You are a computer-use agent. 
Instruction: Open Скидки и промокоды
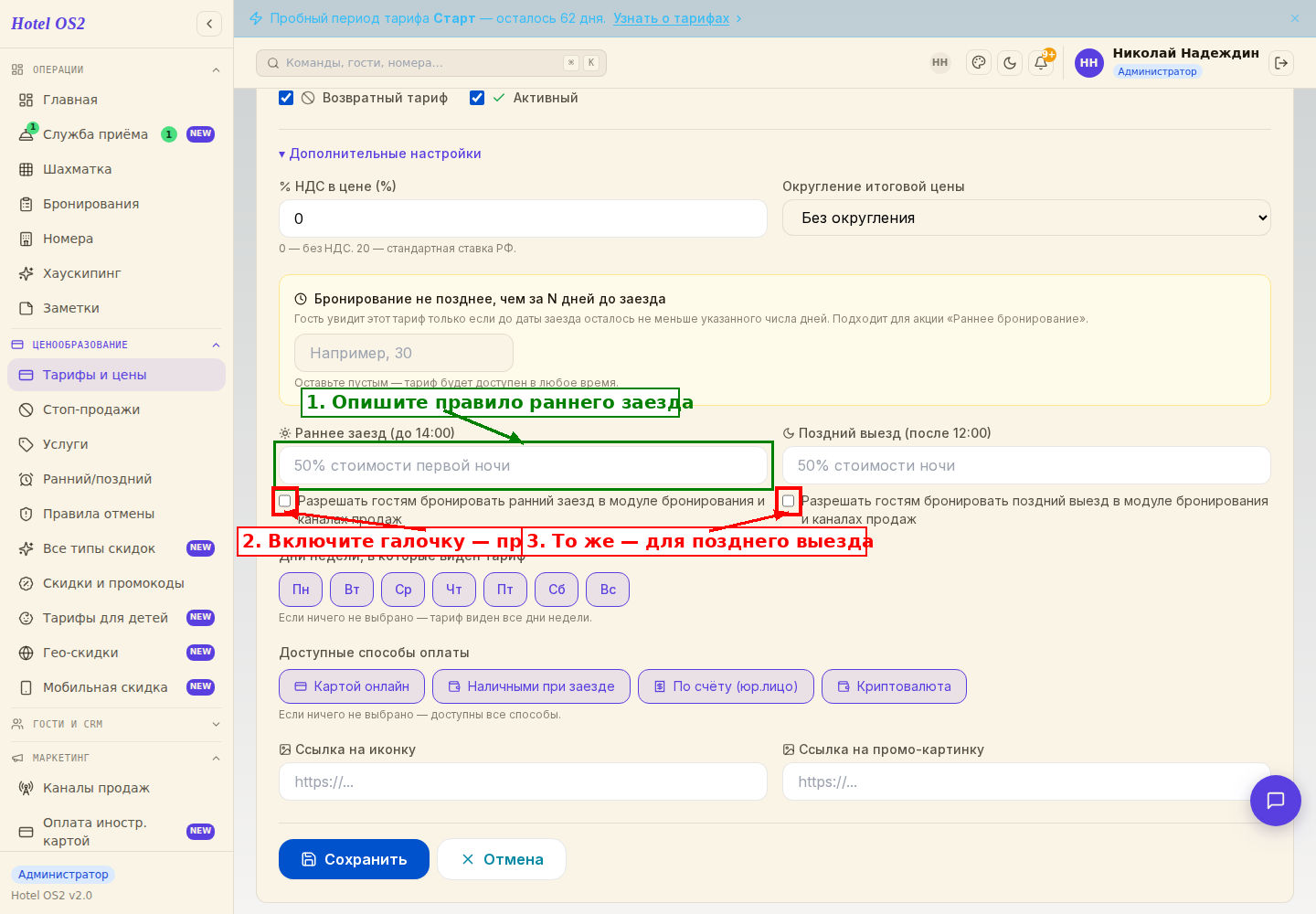116,583
